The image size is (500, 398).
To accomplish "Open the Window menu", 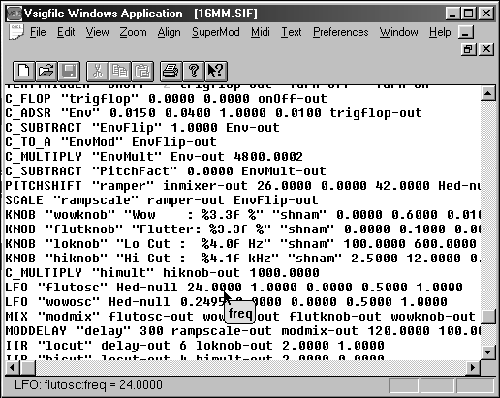I will 399,32.
